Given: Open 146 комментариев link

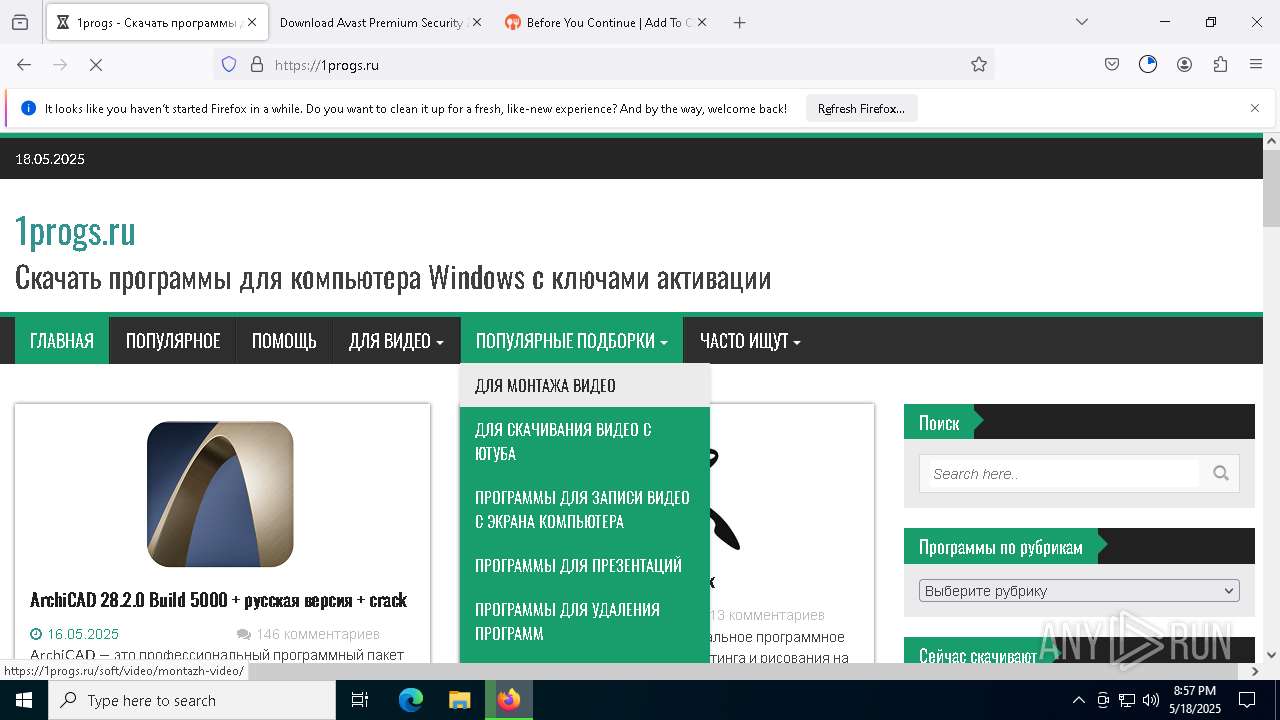Looking at the screenshot, I should (x=317, y=634).
